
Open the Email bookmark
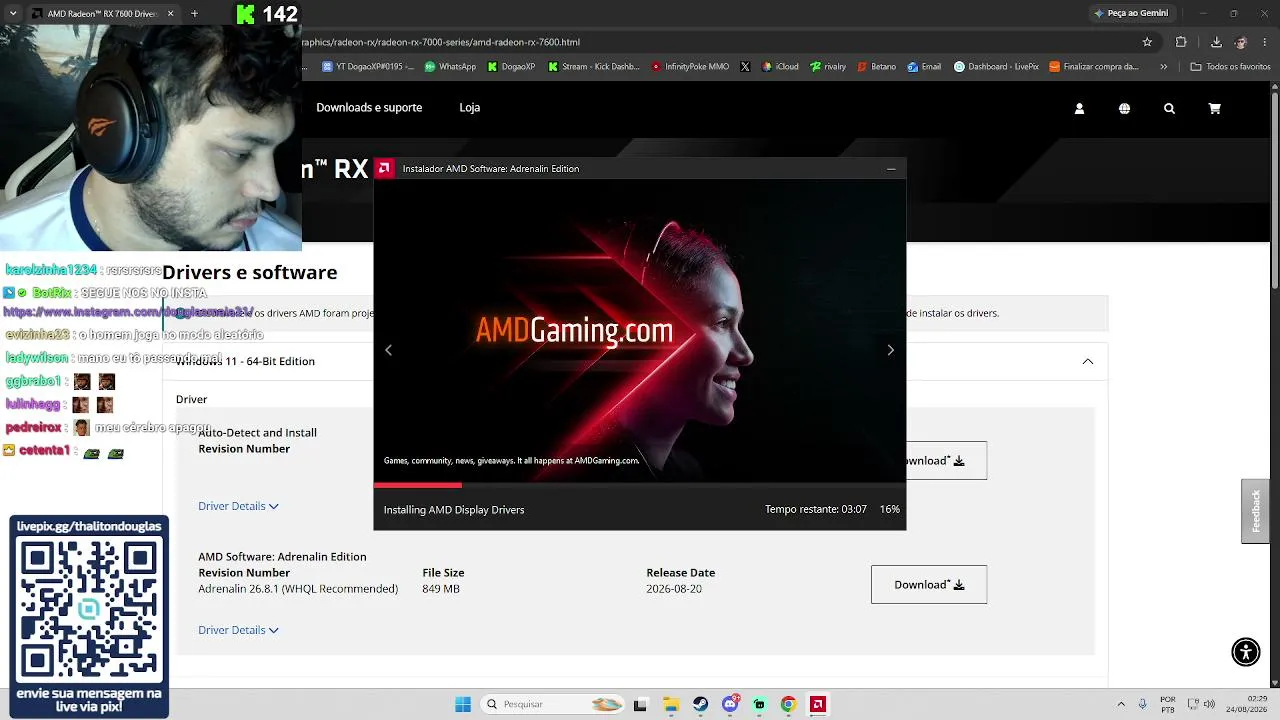[x=924, y=67]
